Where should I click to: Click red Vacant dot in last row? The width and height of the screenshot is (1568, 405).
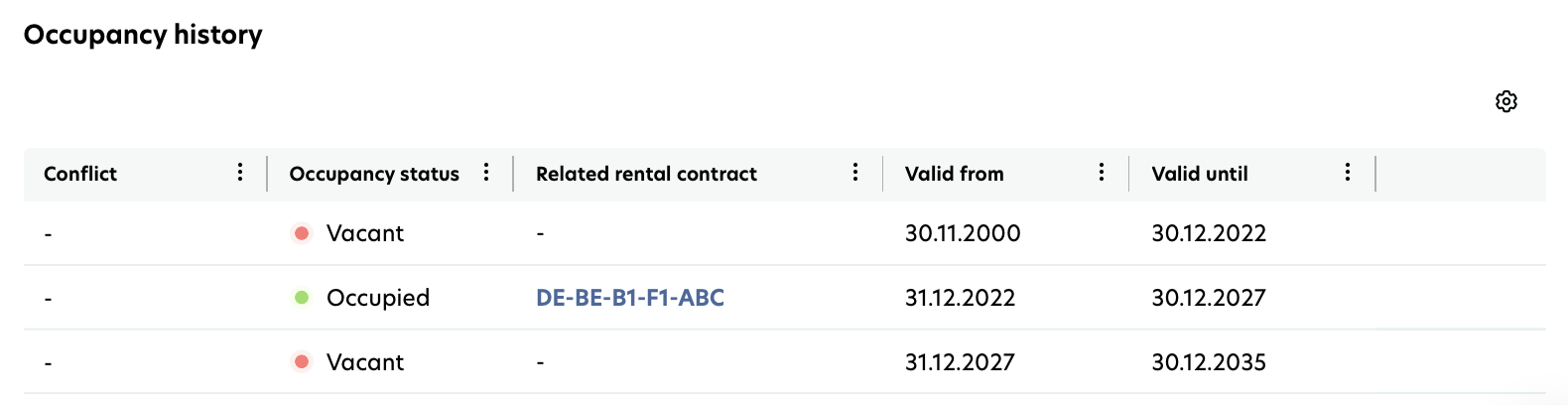pyautogui.click(x=302, y=361)
